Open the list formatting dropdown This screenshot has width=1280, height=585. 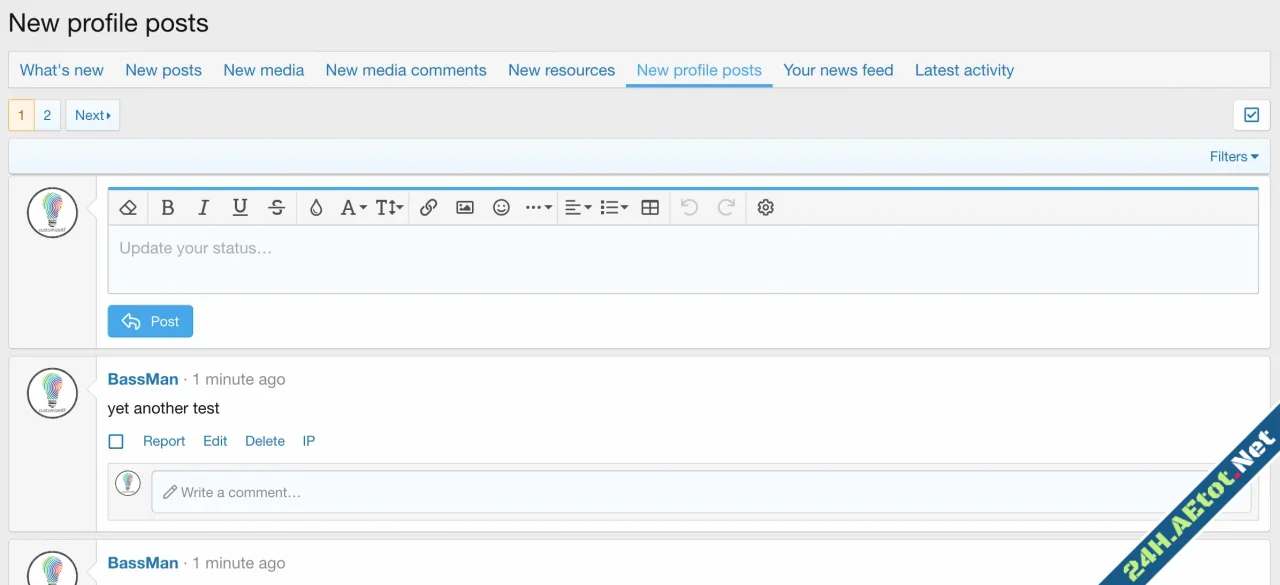[613, 207]
